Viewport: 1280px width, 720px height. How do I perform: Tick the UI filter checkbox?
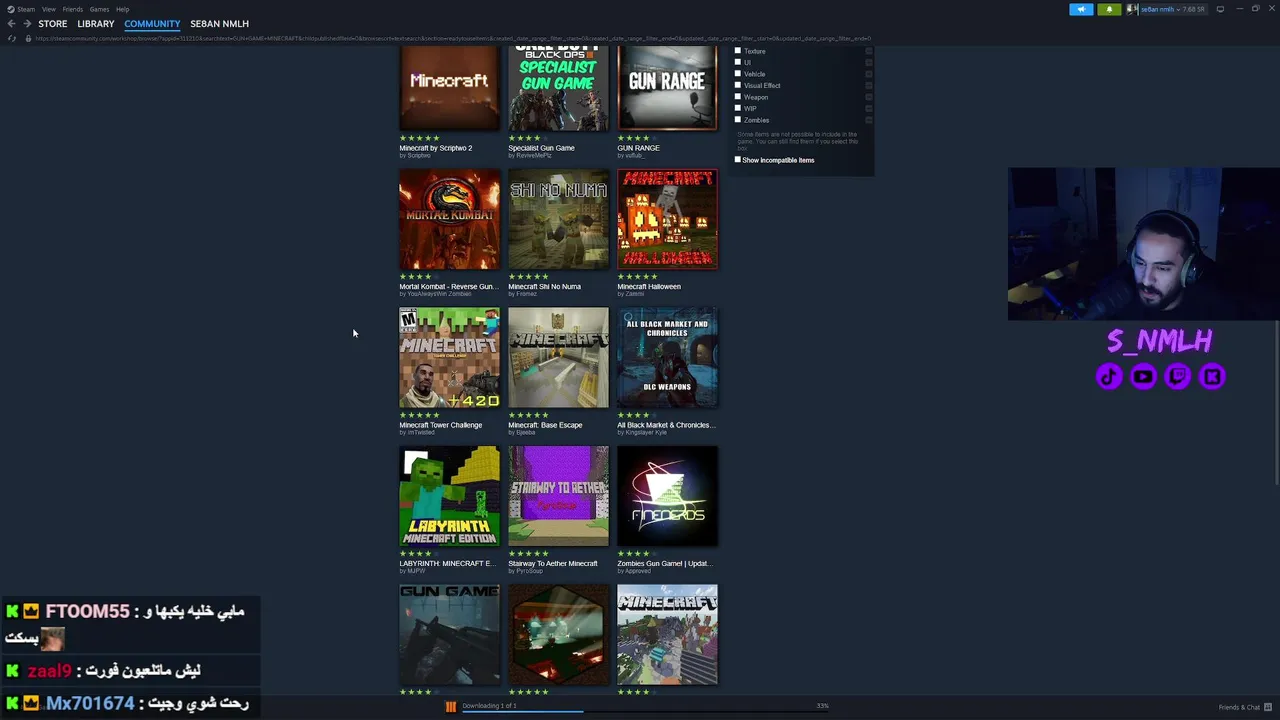pos(738,62)
